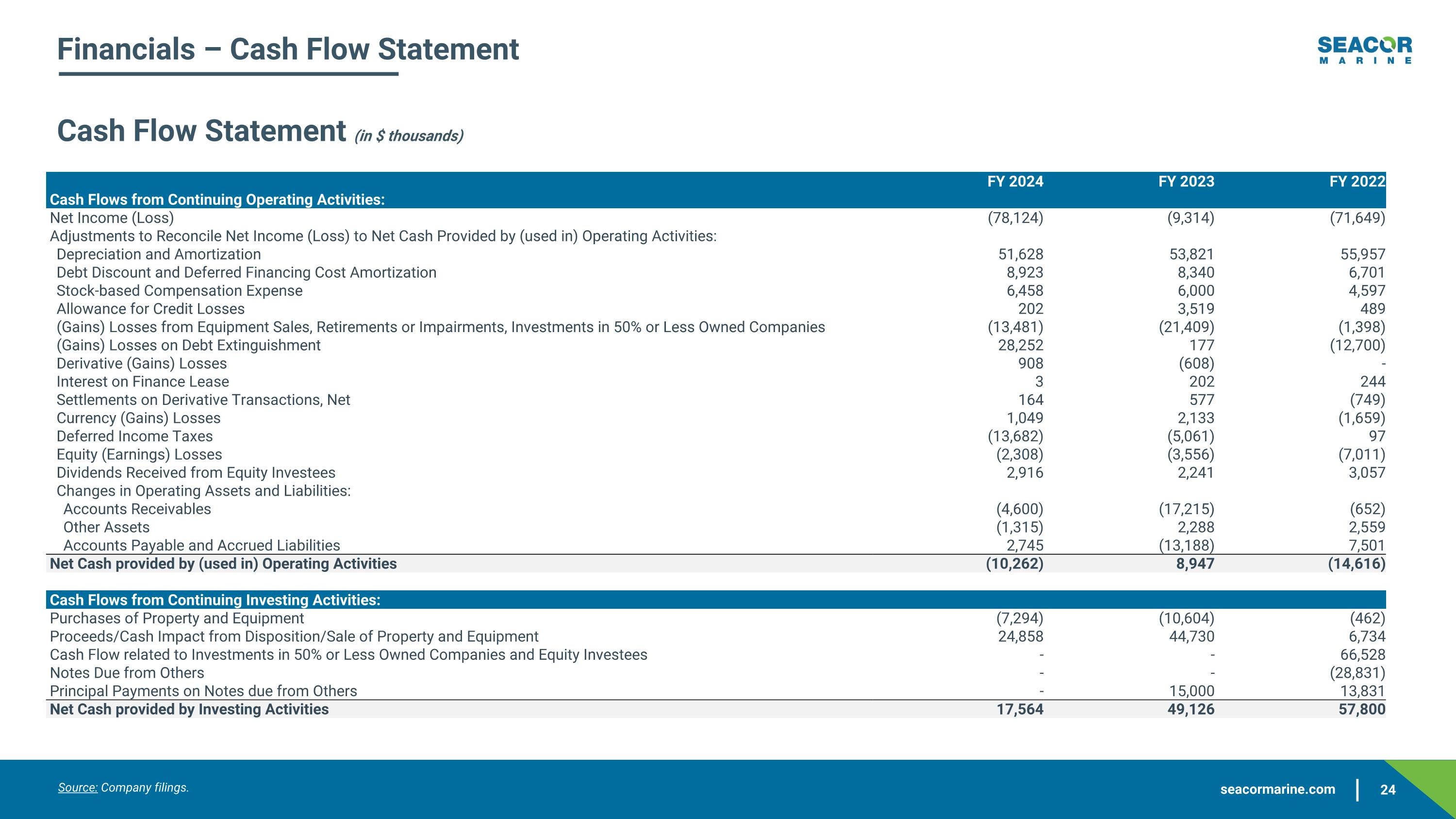1456x819 pixels.
Task: Click the 'Net Income (Loss)' row label
Action: [112, 217]
